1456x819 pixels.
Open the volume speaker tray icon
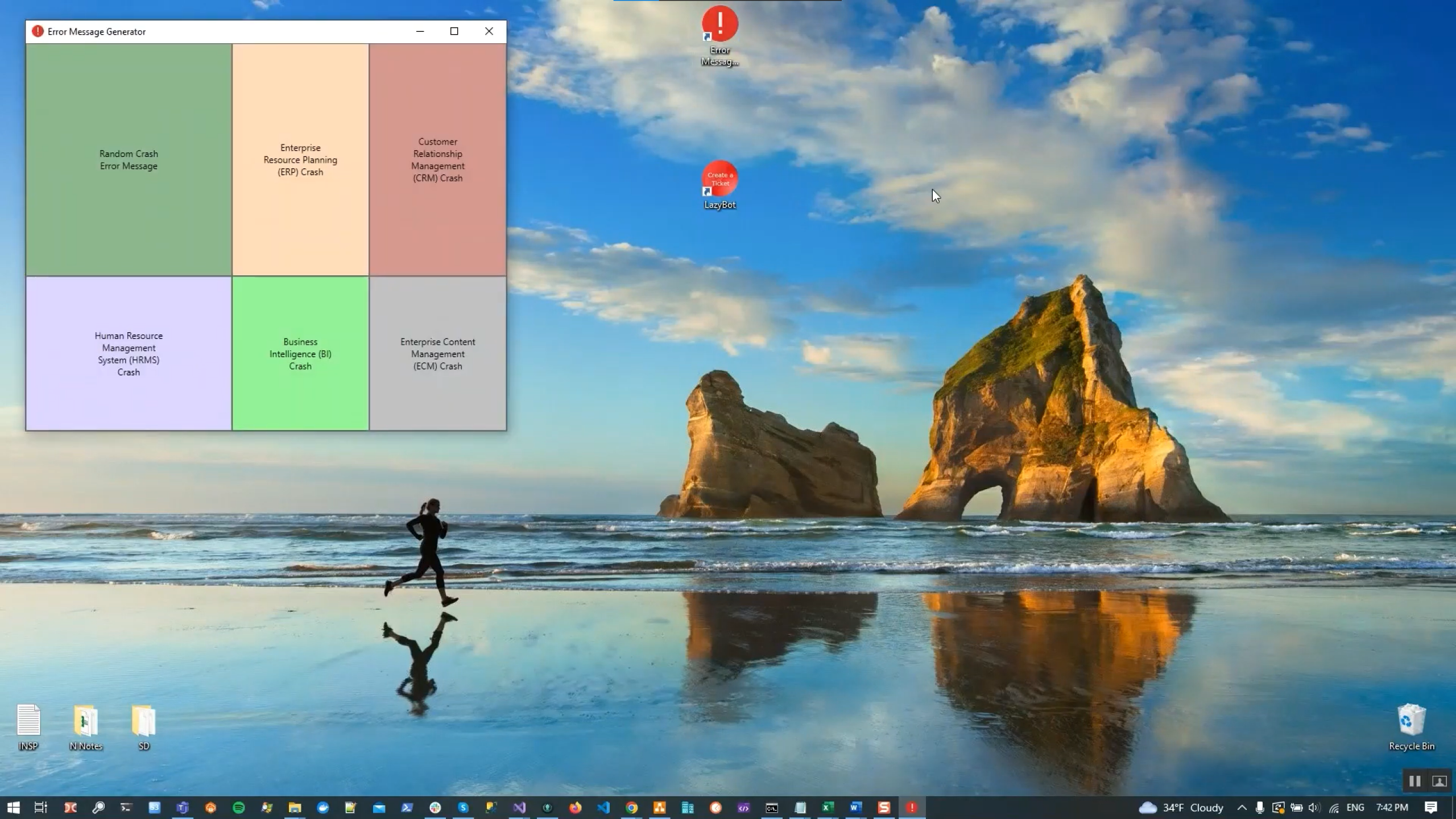[x=1314, y=808]
